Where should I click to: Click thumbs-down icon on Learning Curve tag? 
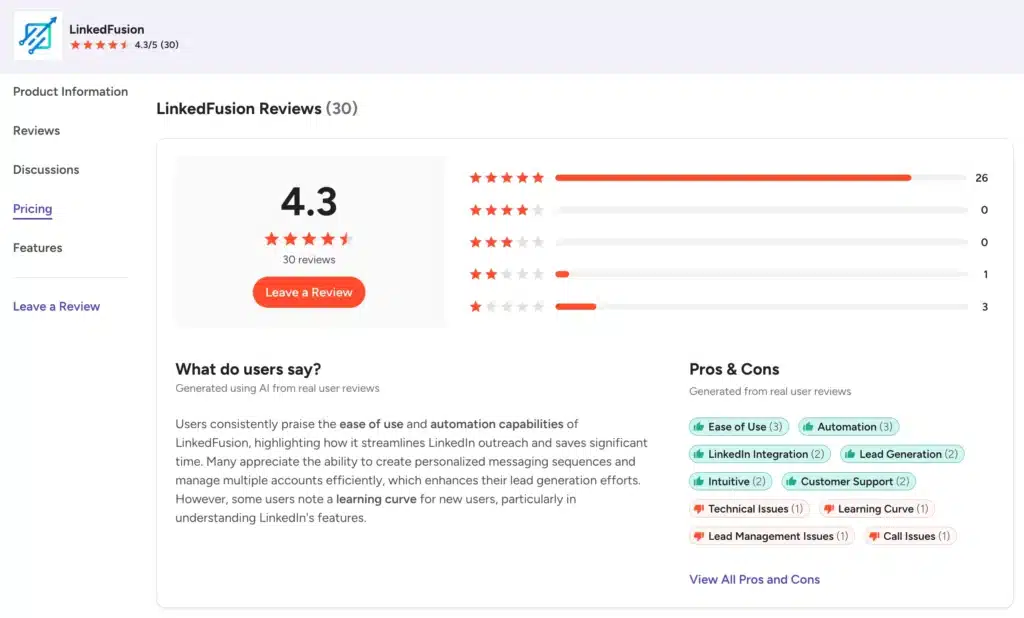click(x=829, y=509)
